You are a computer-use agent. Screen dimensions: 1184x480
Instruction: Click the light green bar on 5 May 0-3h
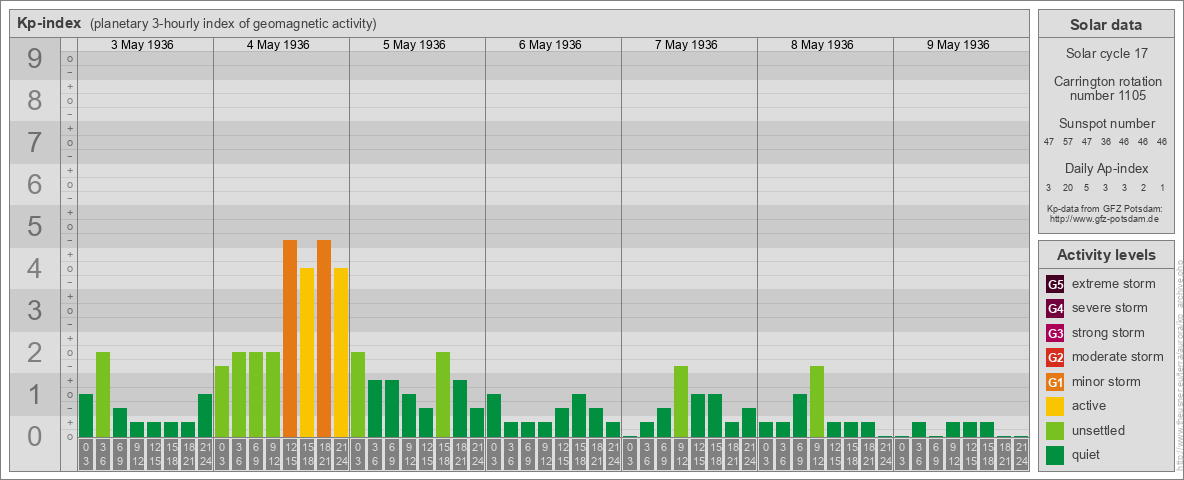[x=357, y=395]
